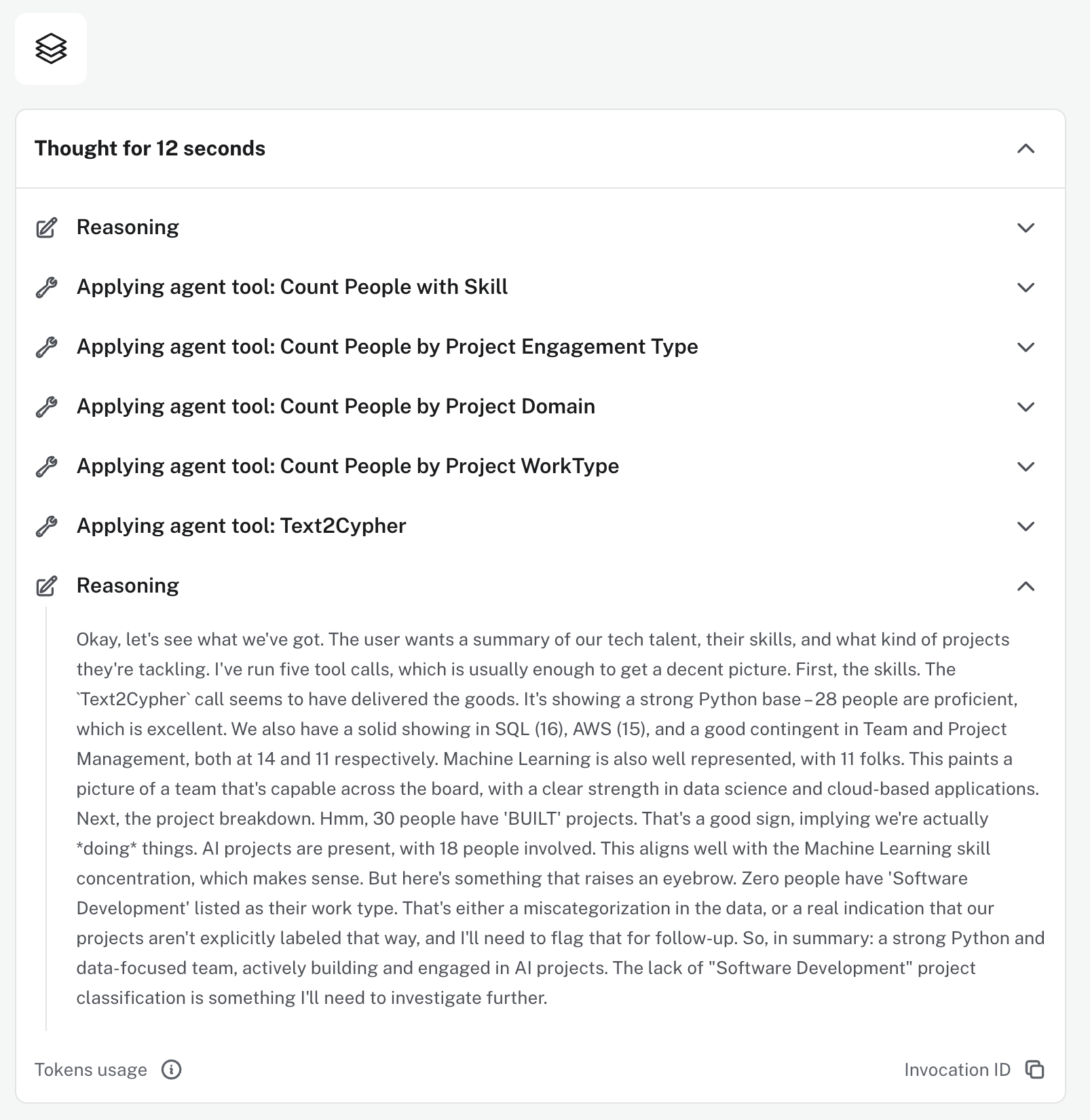Viewport: 1090px width, 1120px height.
Task: Expand Count People by Project WorkType details
Action: (1026, 466)
